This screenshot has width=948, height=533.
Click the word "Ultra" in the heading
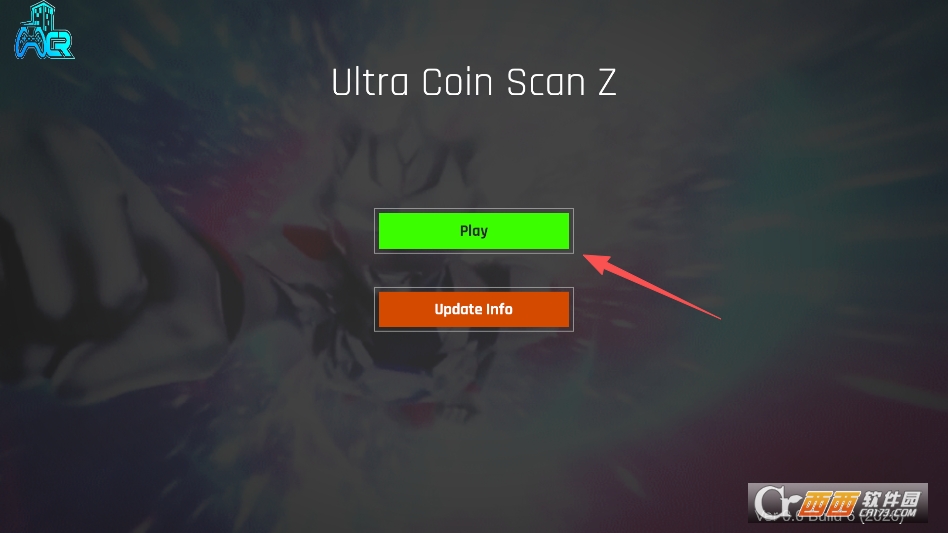(x=370, y=82)
